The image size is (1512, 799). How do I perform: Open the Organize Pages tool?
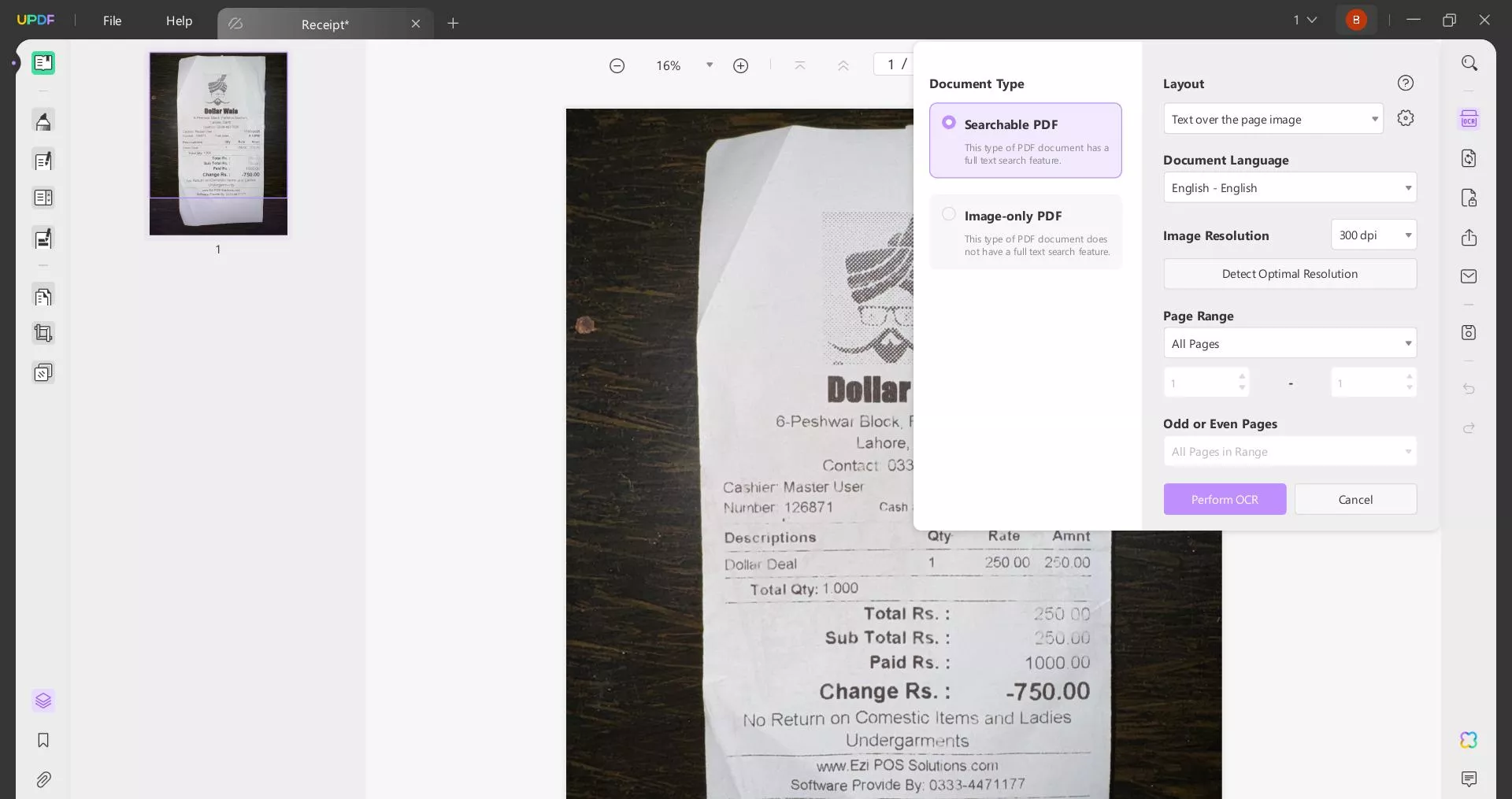point(43,297)
